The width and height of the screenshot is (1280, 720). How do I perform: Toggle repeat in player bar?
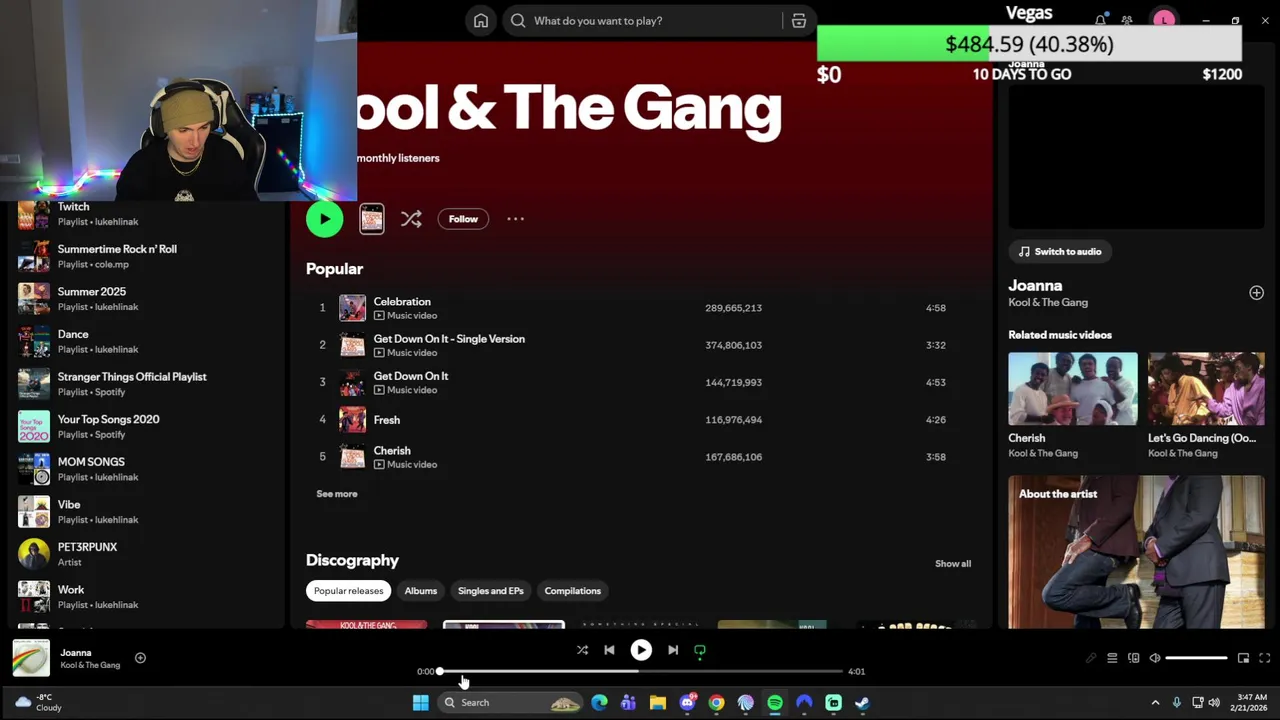(700, 650)
